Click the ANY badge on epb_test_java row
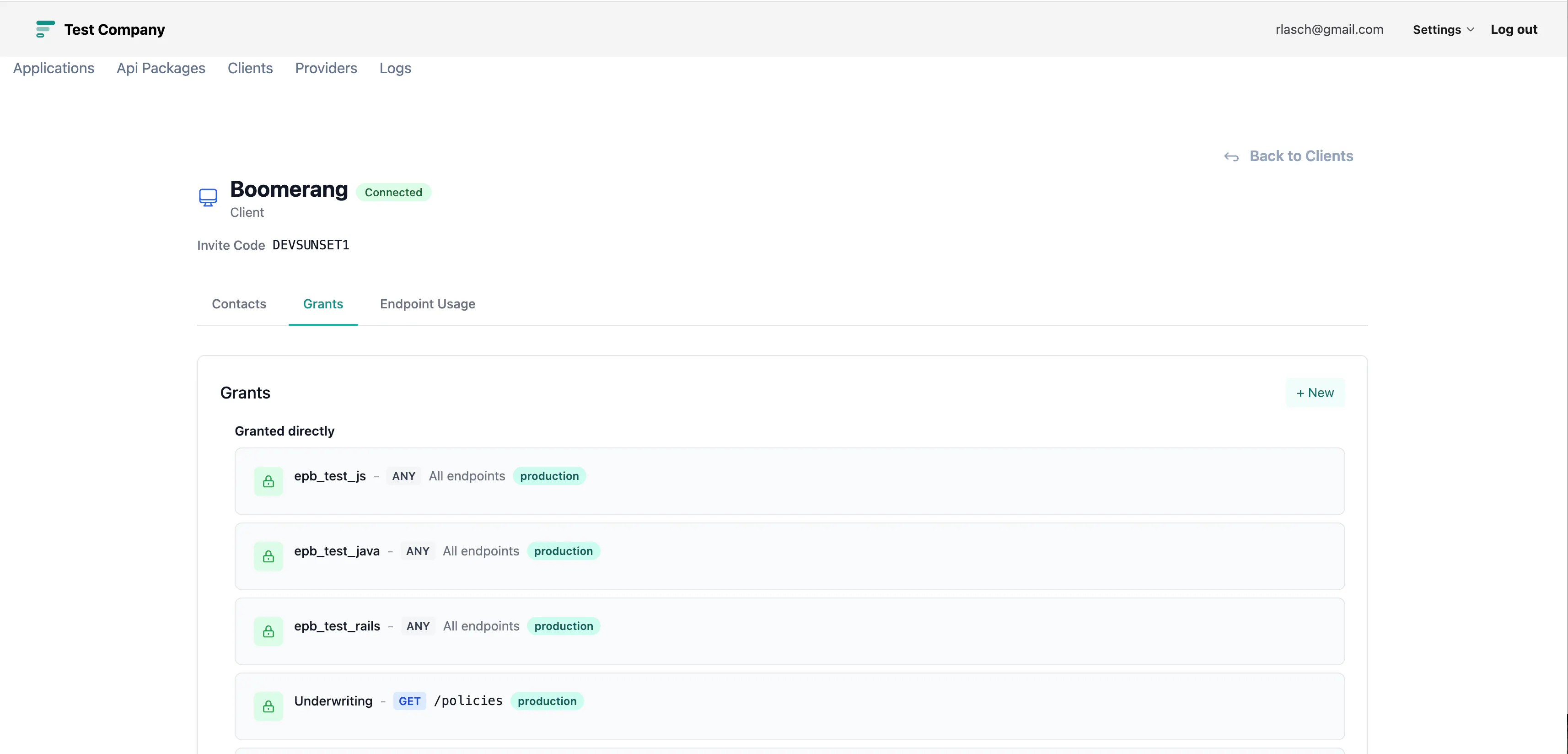This screenshot has height=754, width=1568. click(418, 551)
